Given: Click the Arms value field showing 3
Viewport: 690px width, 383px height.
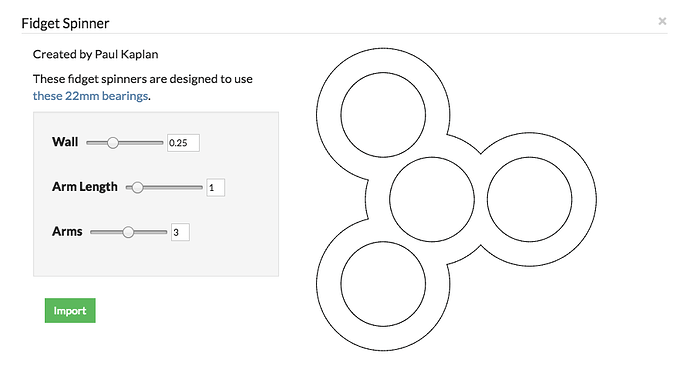Looking at the screenshot, I should coord(180,232).
